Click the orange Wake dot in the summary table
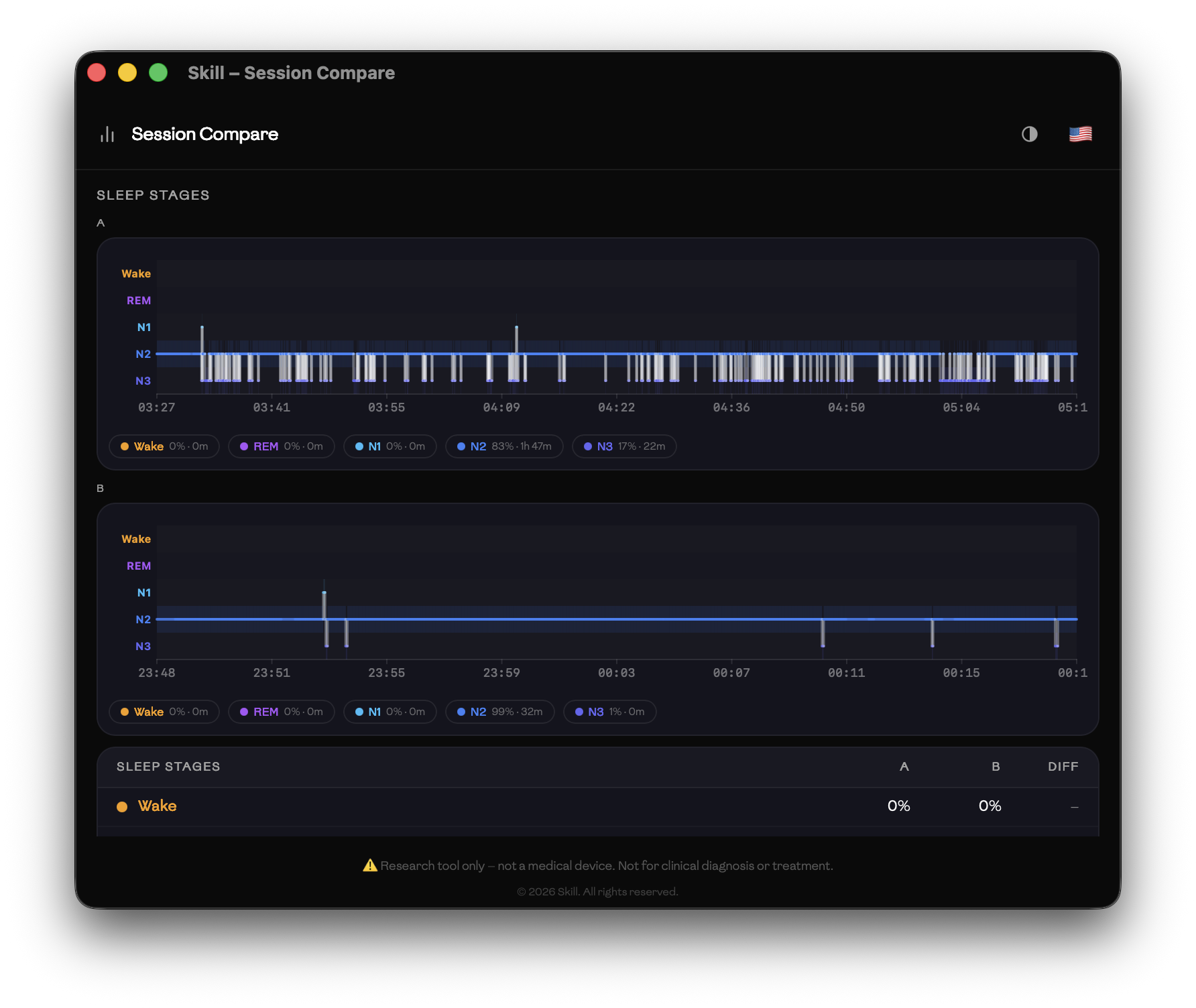This screenshot has width=1196, height=1008. click(x=123, y=806)
